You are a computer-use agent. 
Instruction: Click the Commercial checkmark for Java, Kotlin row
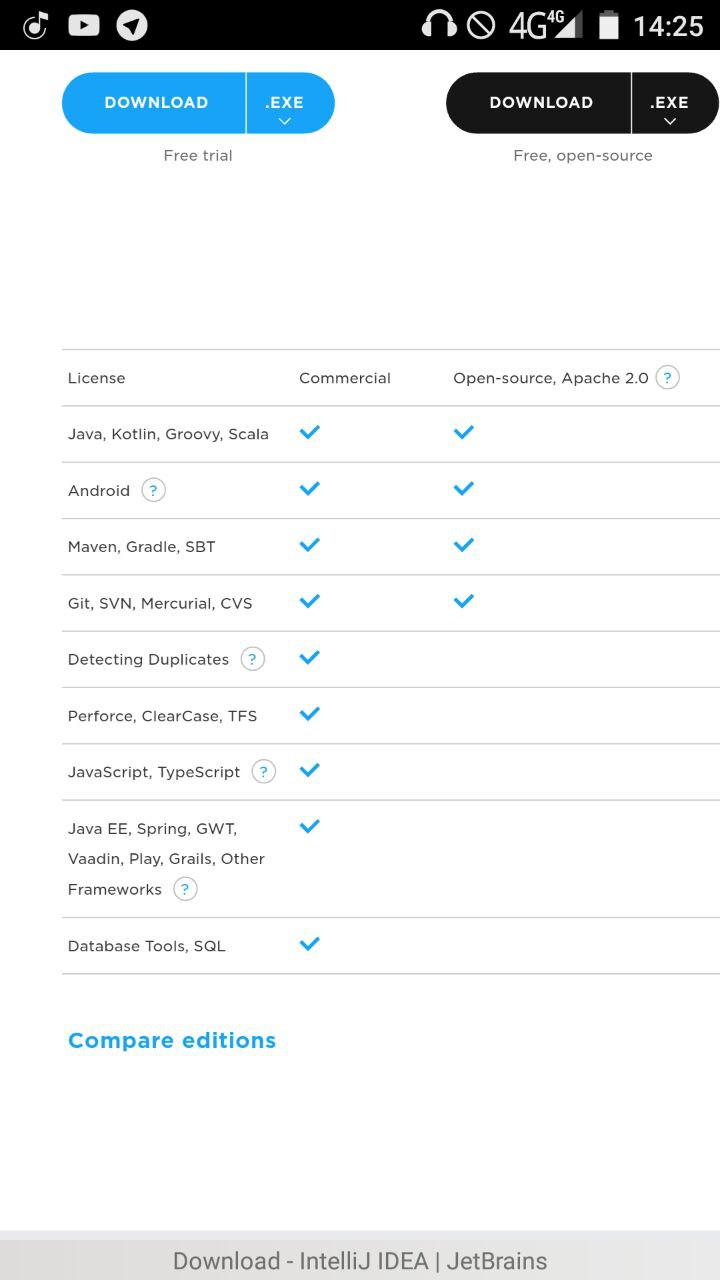tap(310, 432)
